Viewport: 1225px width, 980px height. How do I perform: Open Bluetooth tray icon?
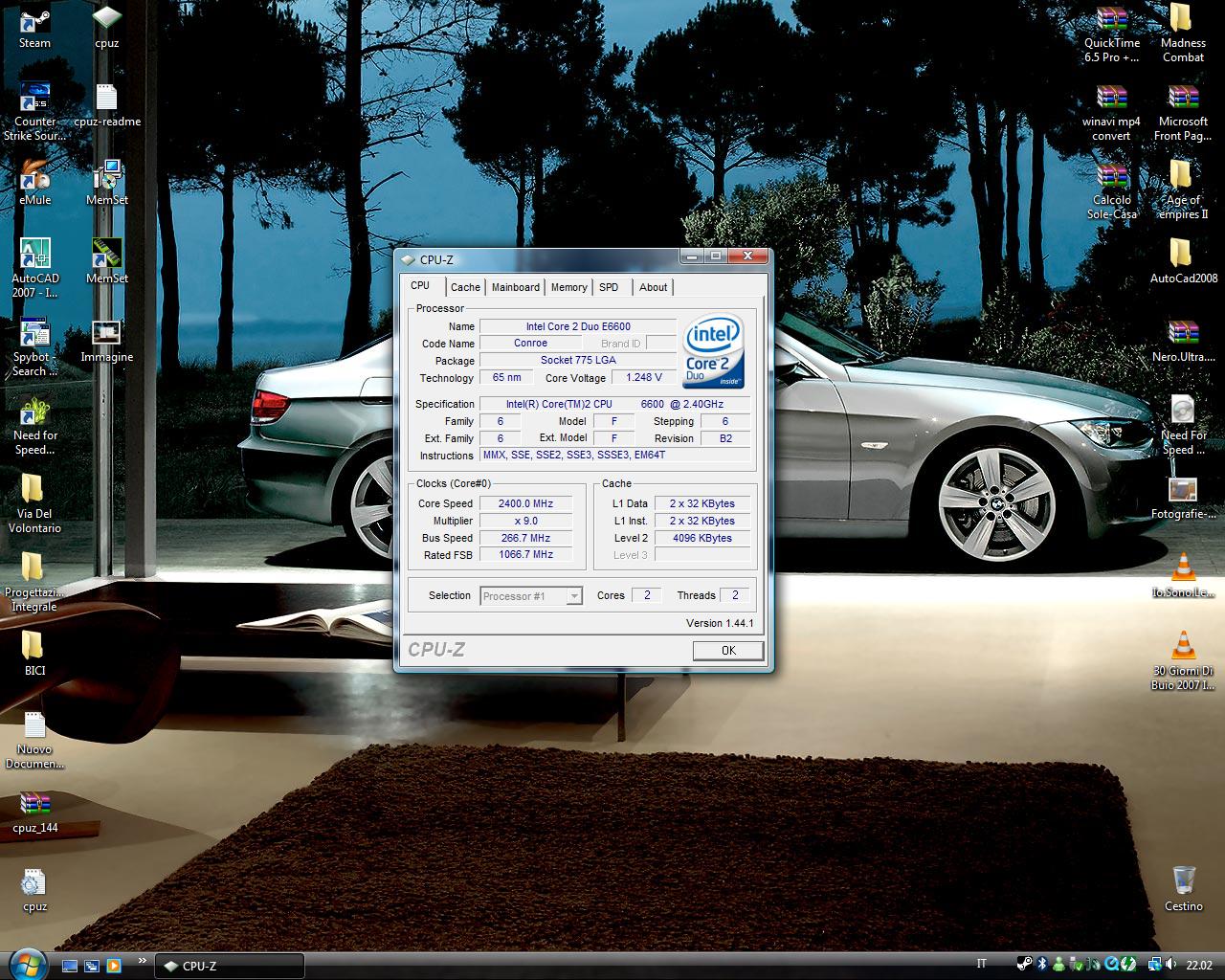point(1042,965)
